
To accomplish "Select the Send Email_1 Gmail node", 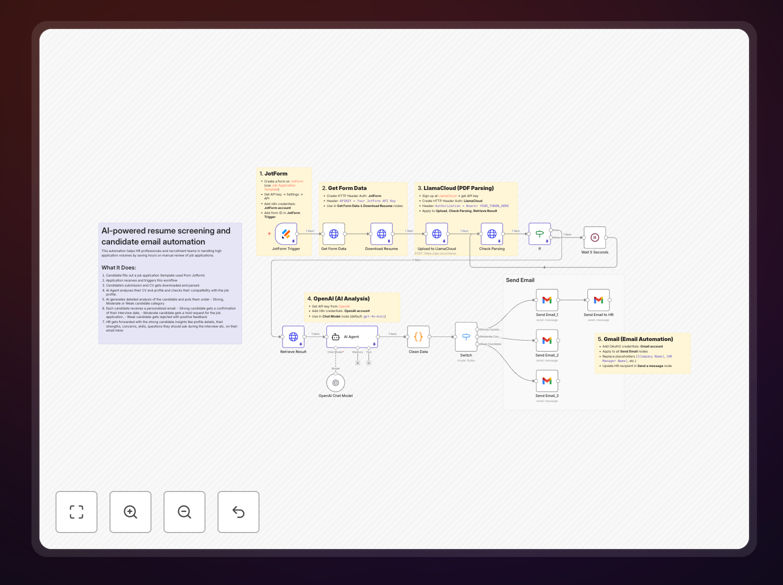I will tap(547, 300).
